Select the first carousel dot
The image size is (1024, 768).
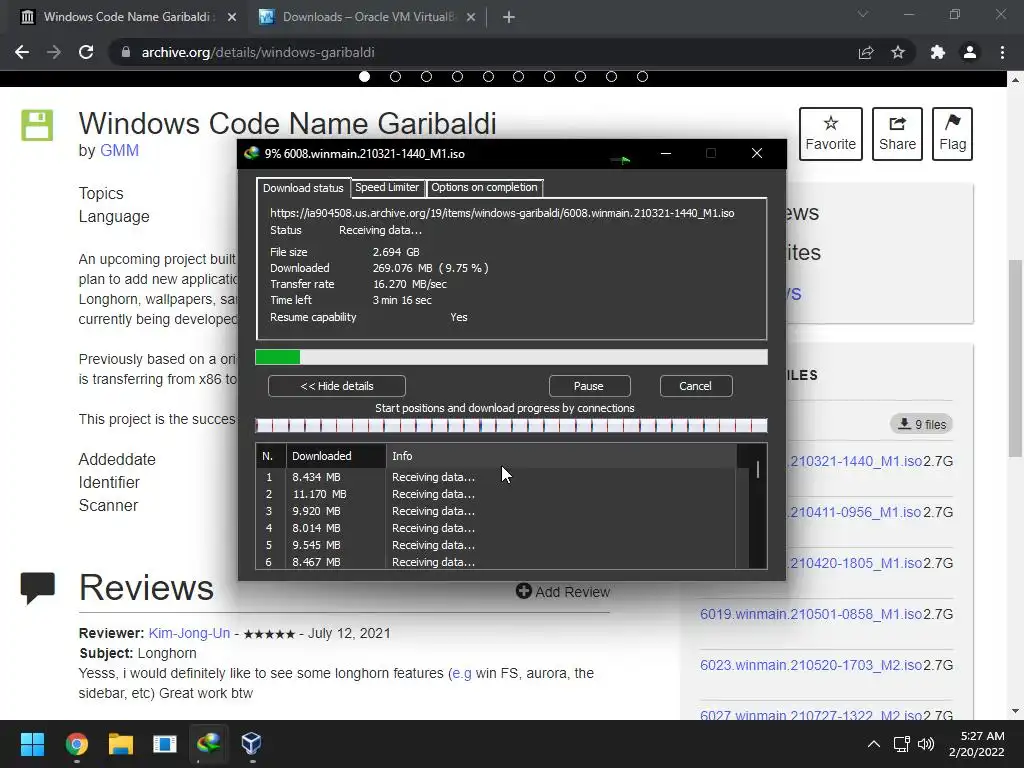click(364, 76)
